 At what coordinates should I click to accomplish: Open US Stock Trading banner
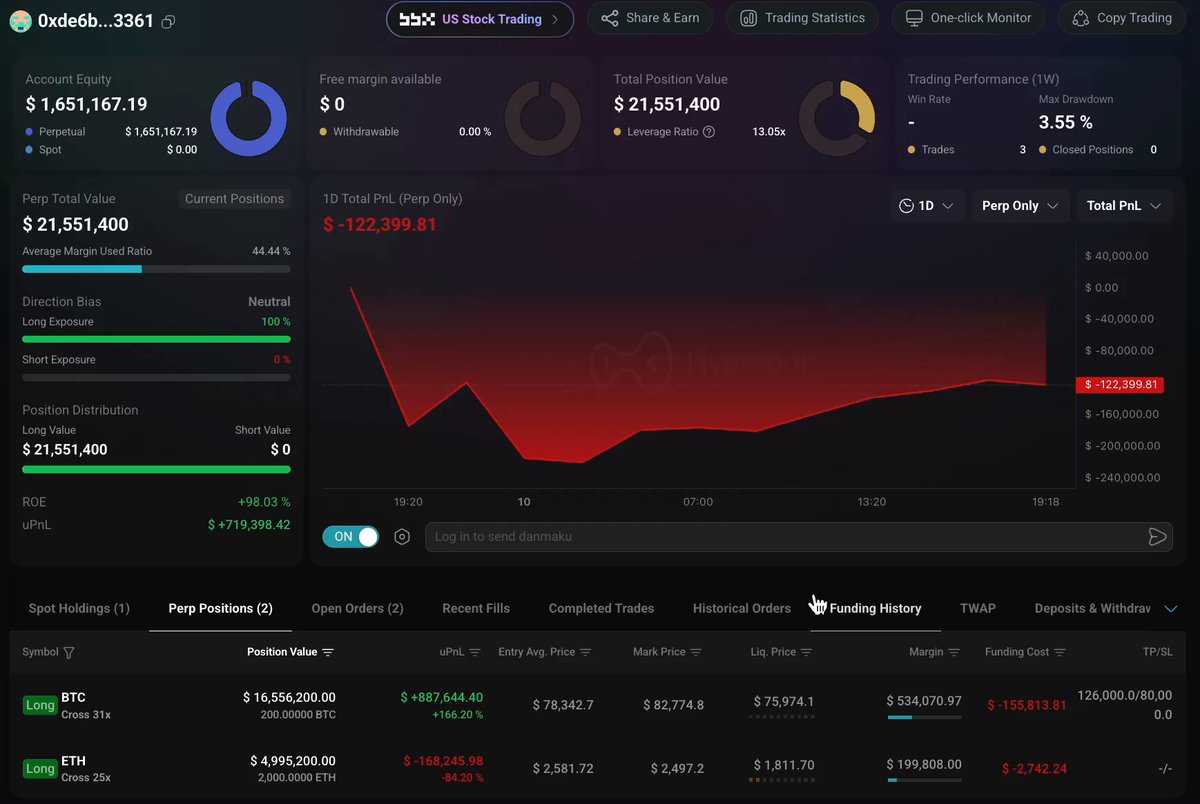point(480,19)
